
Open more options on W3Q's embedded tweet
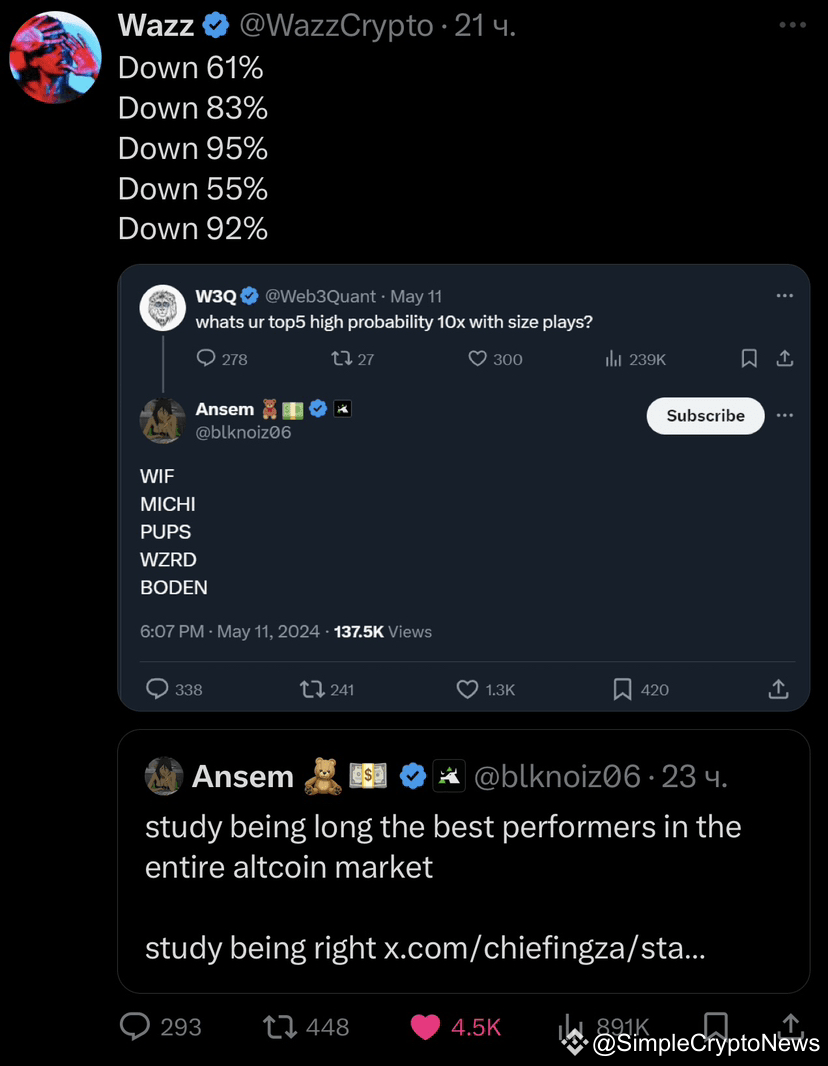(x=785, y=296)
